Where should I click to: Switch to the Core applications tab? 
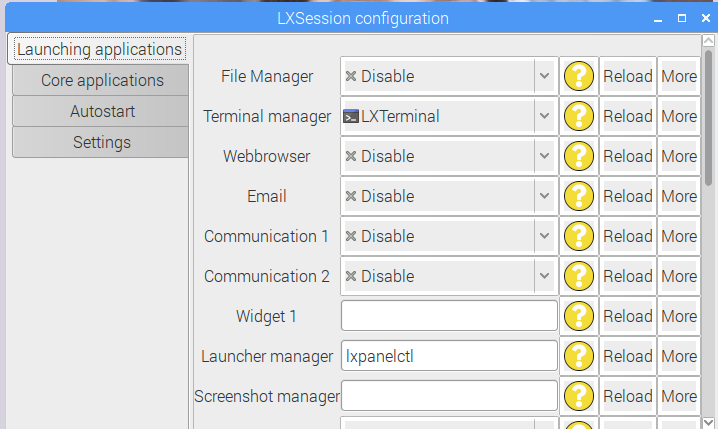pyautogui.click(x=101, y=80)
